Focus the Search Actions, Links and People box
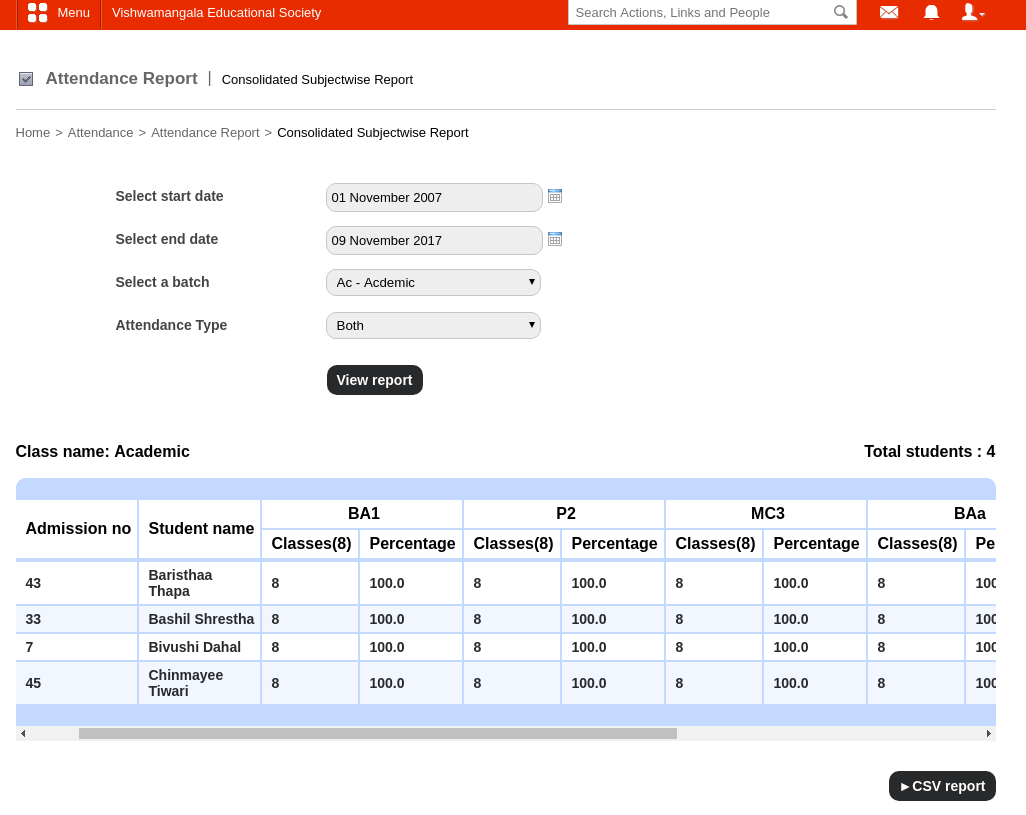 tap(702, 13)
